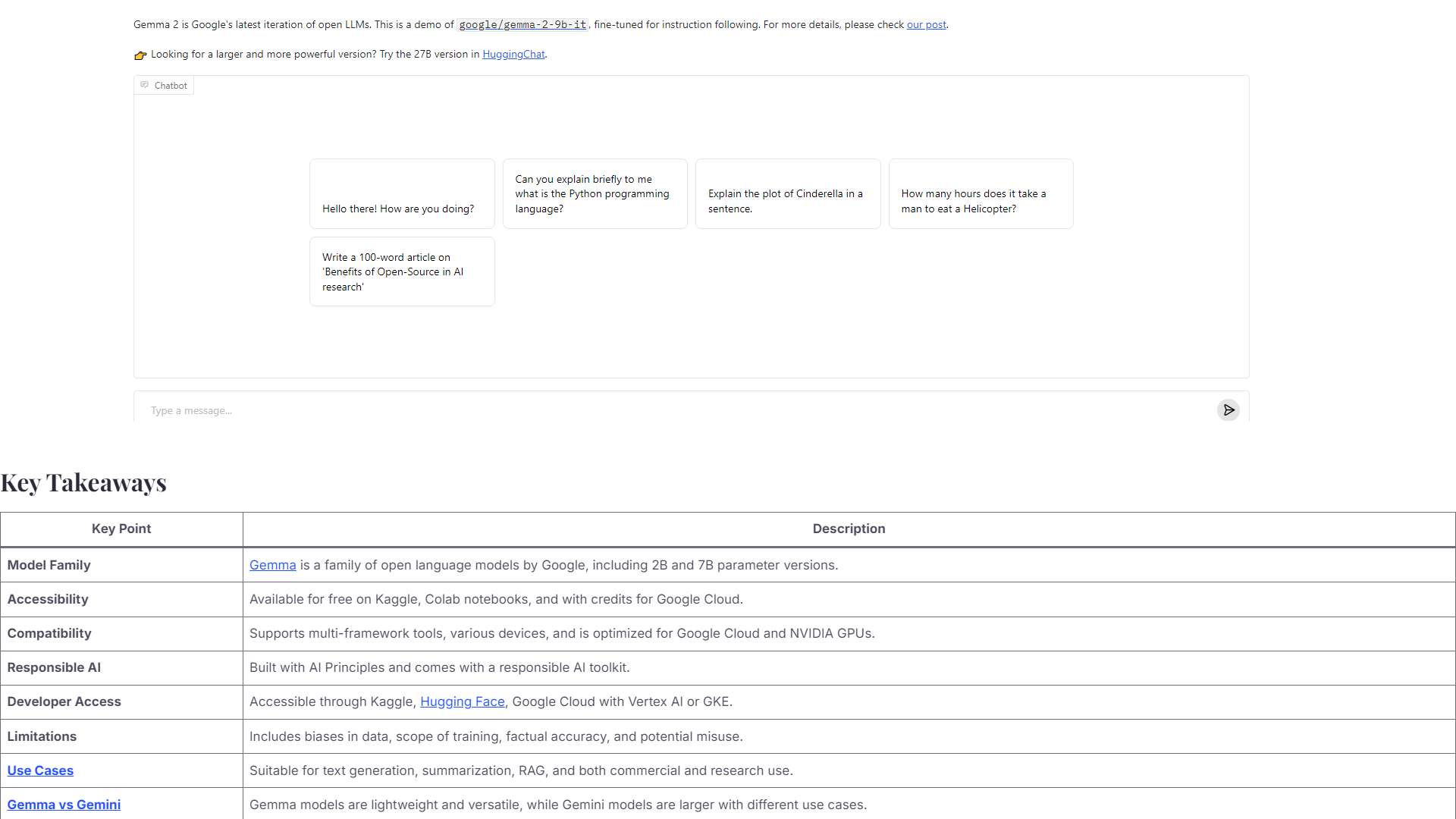This screenshot has width=1456, height=819.
Task: Click the send message arrow icon
Action: [1228, 410]
